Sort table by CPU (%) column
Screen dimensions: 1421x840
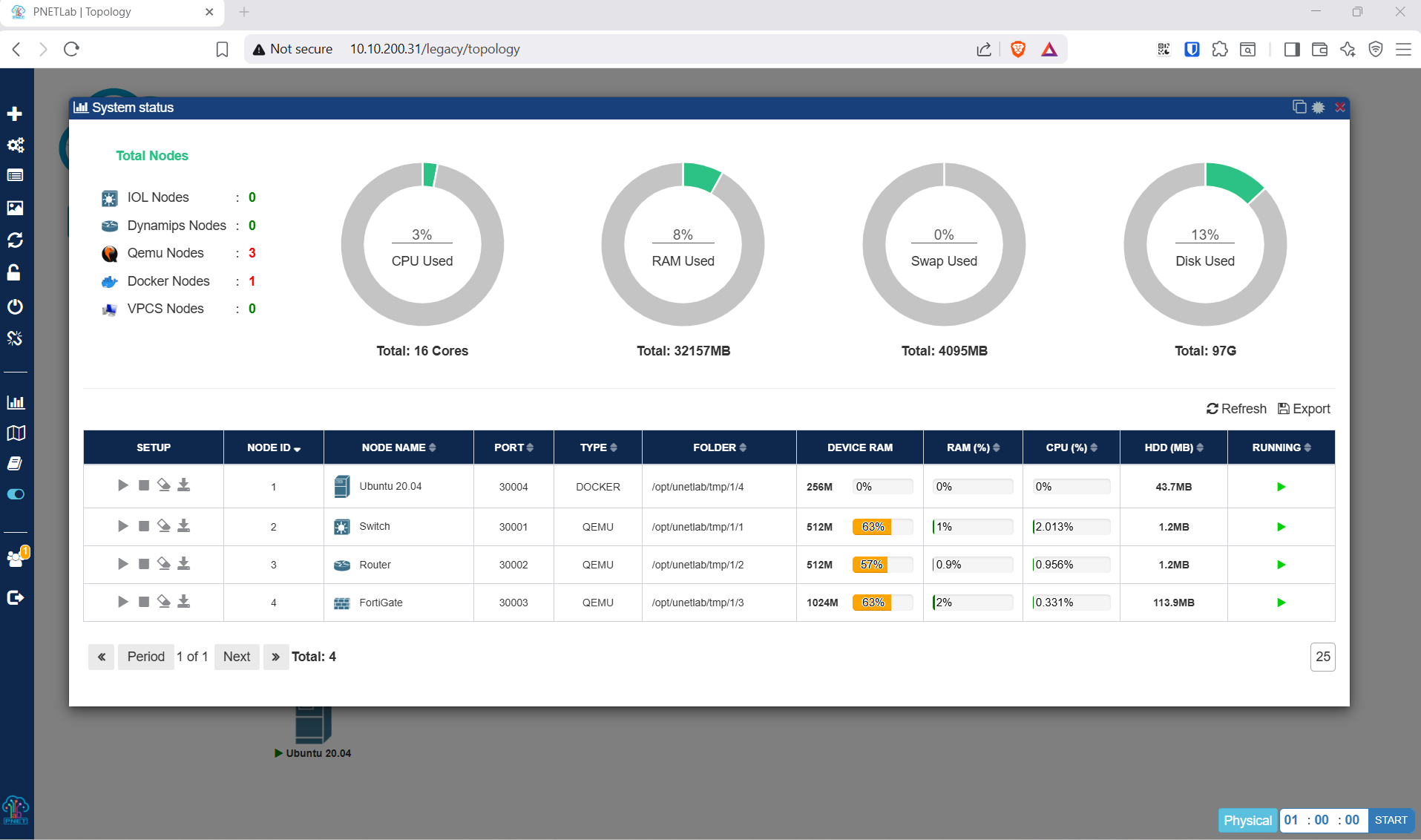(1072, 447)
